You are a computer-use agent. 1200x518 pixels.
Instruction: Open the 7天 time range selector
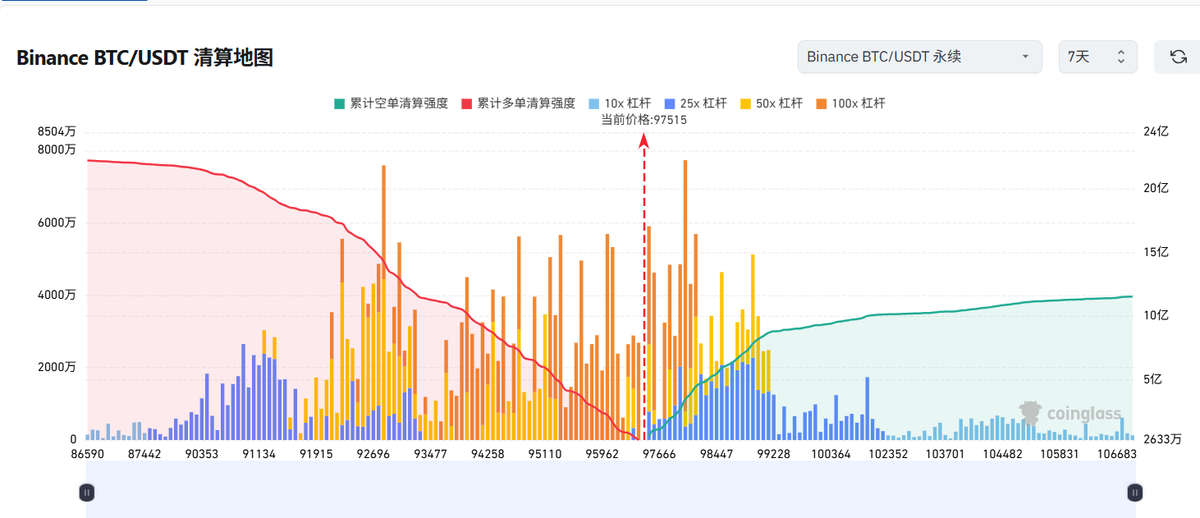pyautogui.click(x=1098, y=57)
